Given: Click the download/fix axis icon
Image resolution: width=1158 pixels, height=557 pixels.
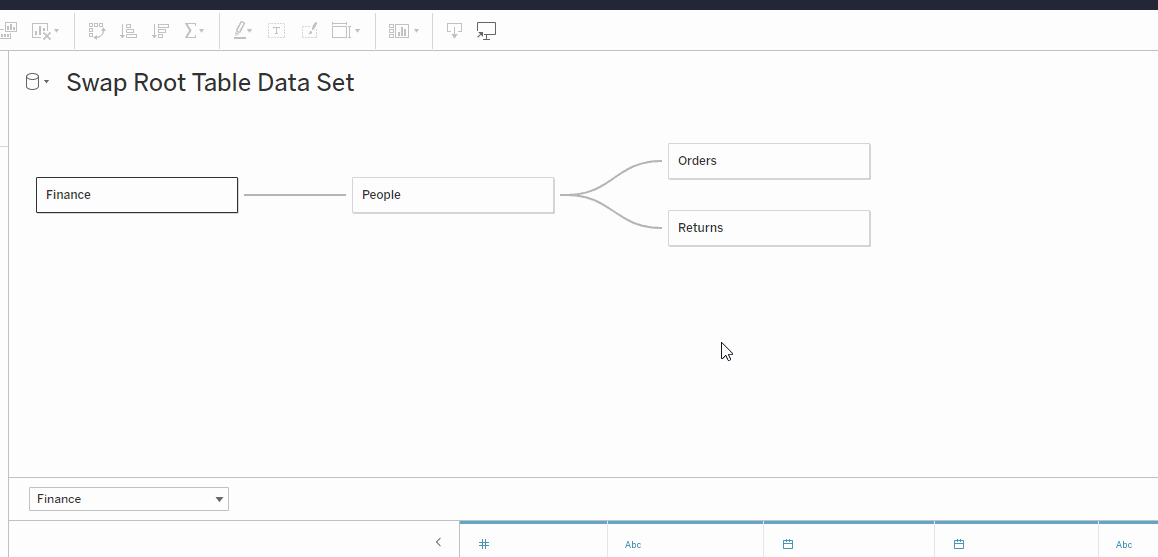Looking at the screenshot, I should 454,30.
